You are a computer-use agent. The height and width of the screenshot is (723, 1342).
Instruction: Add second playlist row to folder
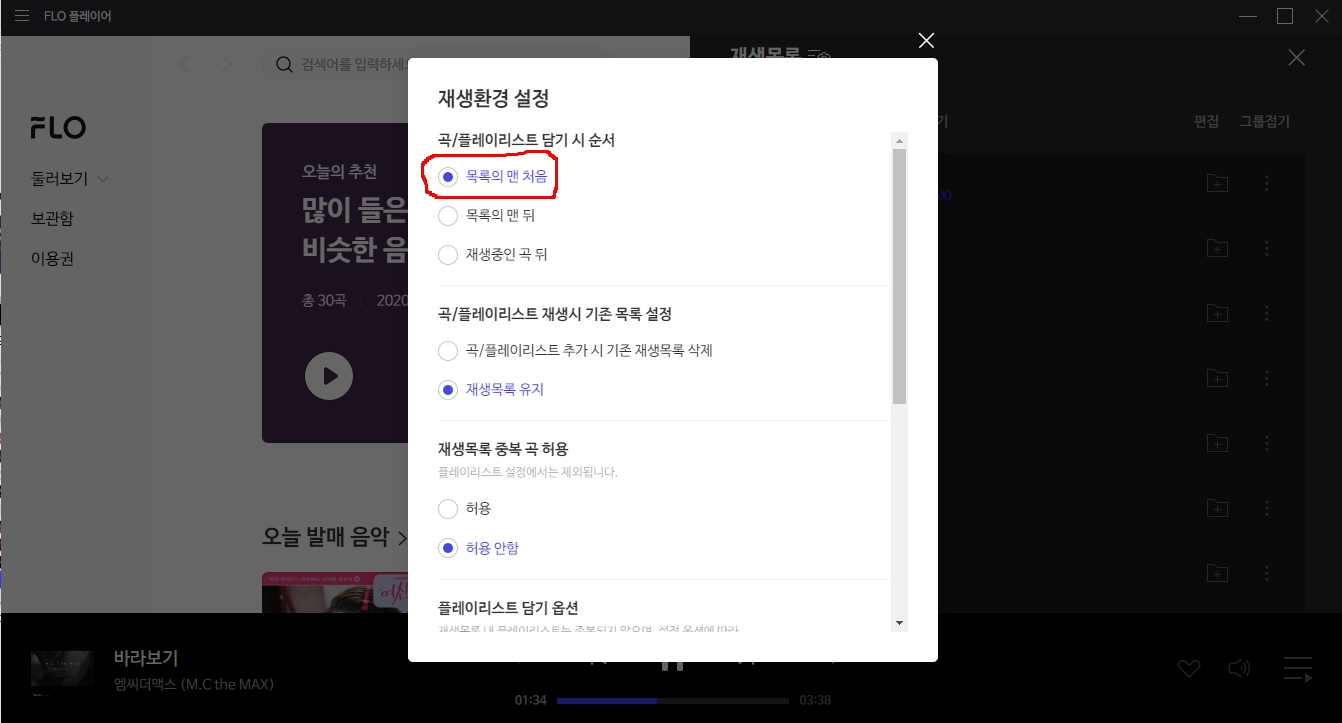[1217, 248]
